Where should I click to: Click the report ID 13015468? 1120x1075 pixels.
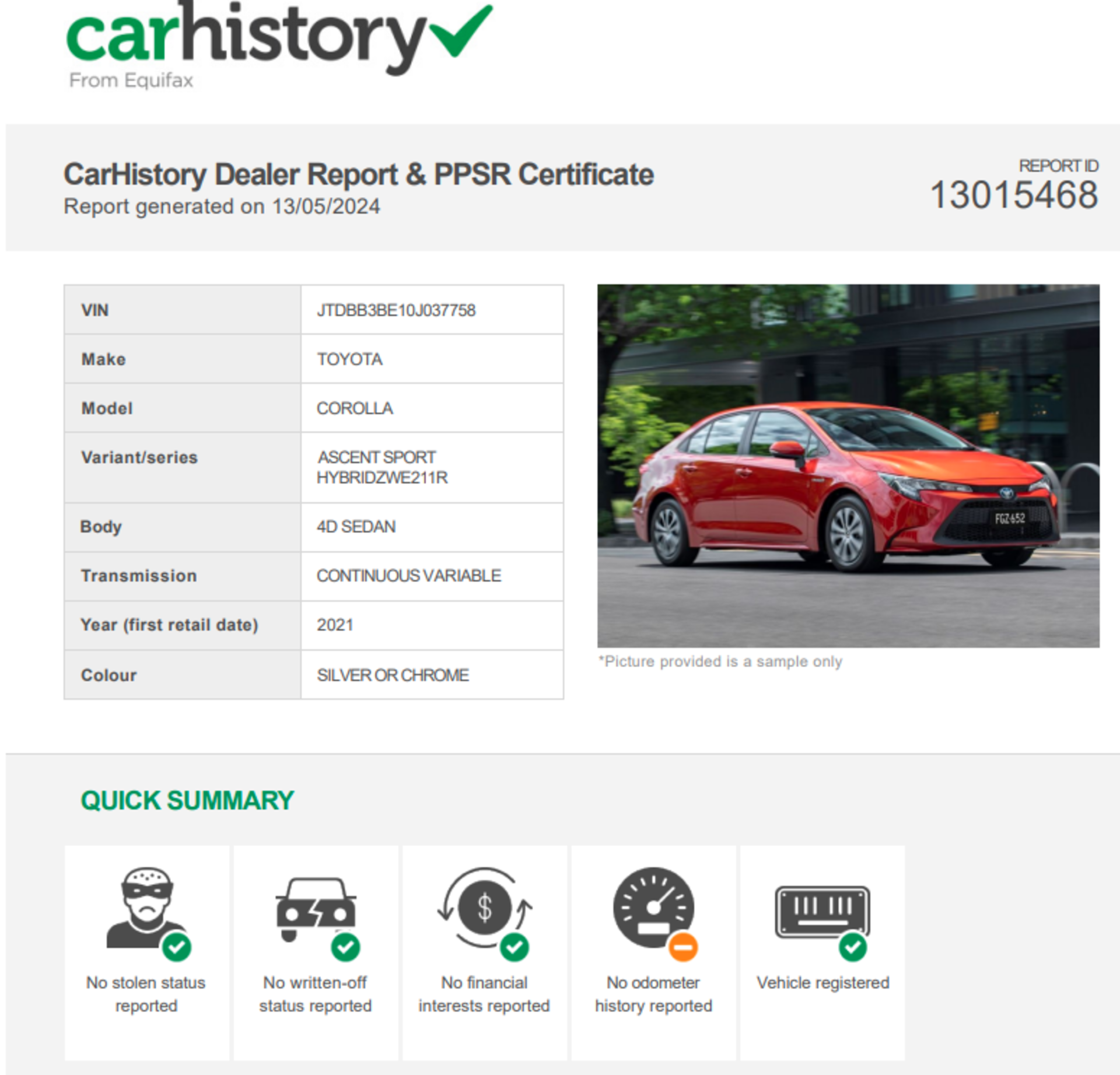pos(1014,195)
